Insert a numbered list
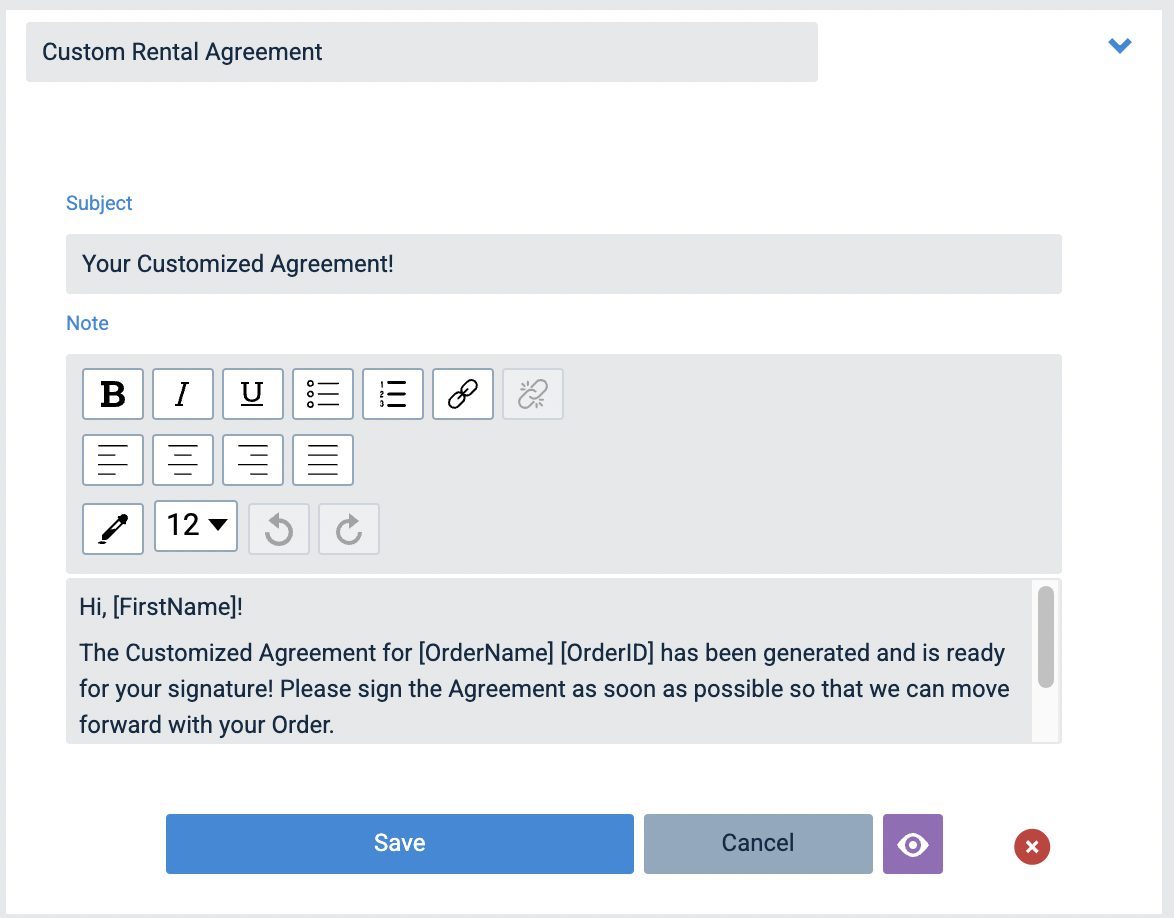 393,394
